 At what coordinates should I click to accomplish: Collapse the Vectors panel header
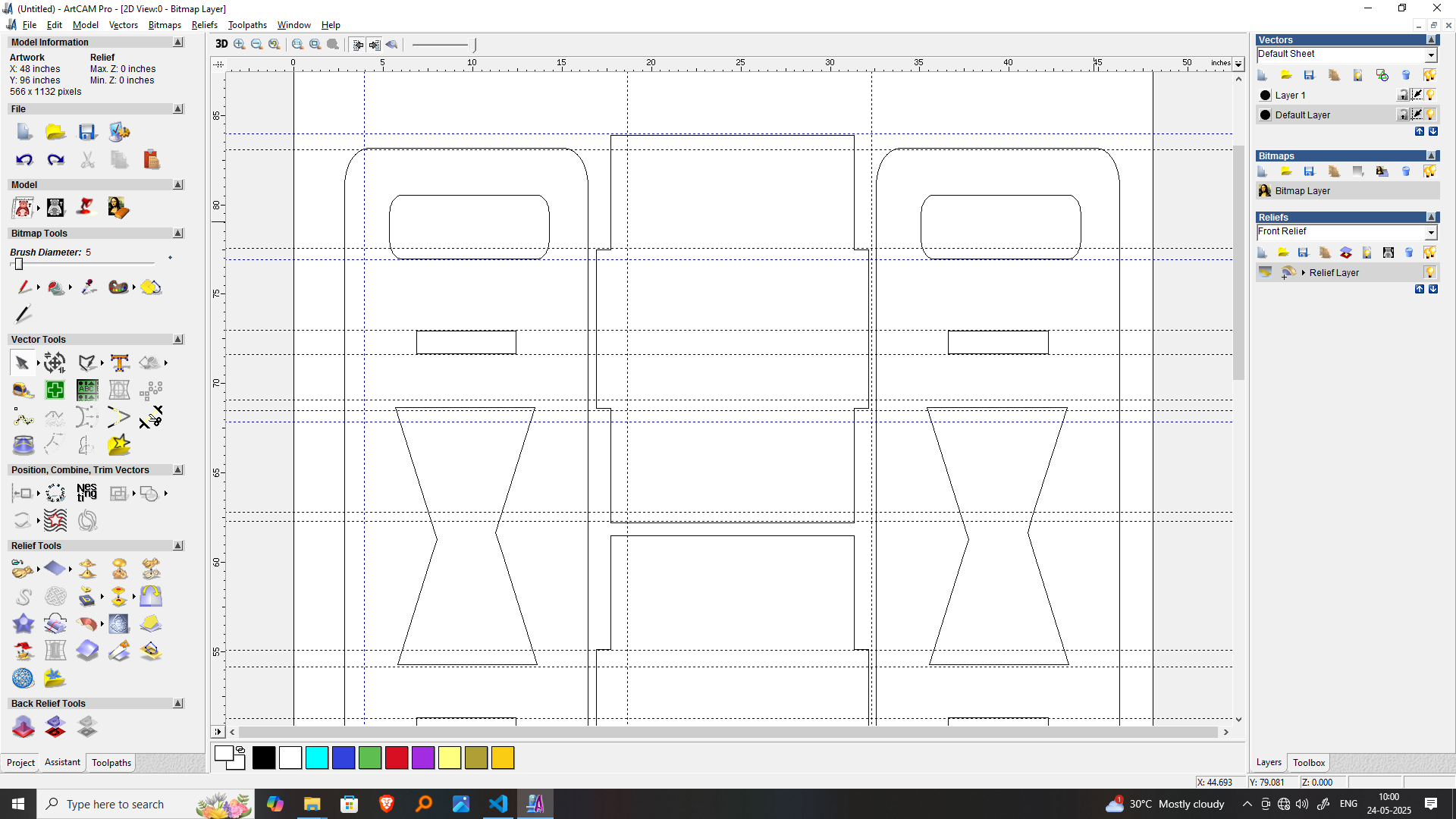coord(1432,40)
